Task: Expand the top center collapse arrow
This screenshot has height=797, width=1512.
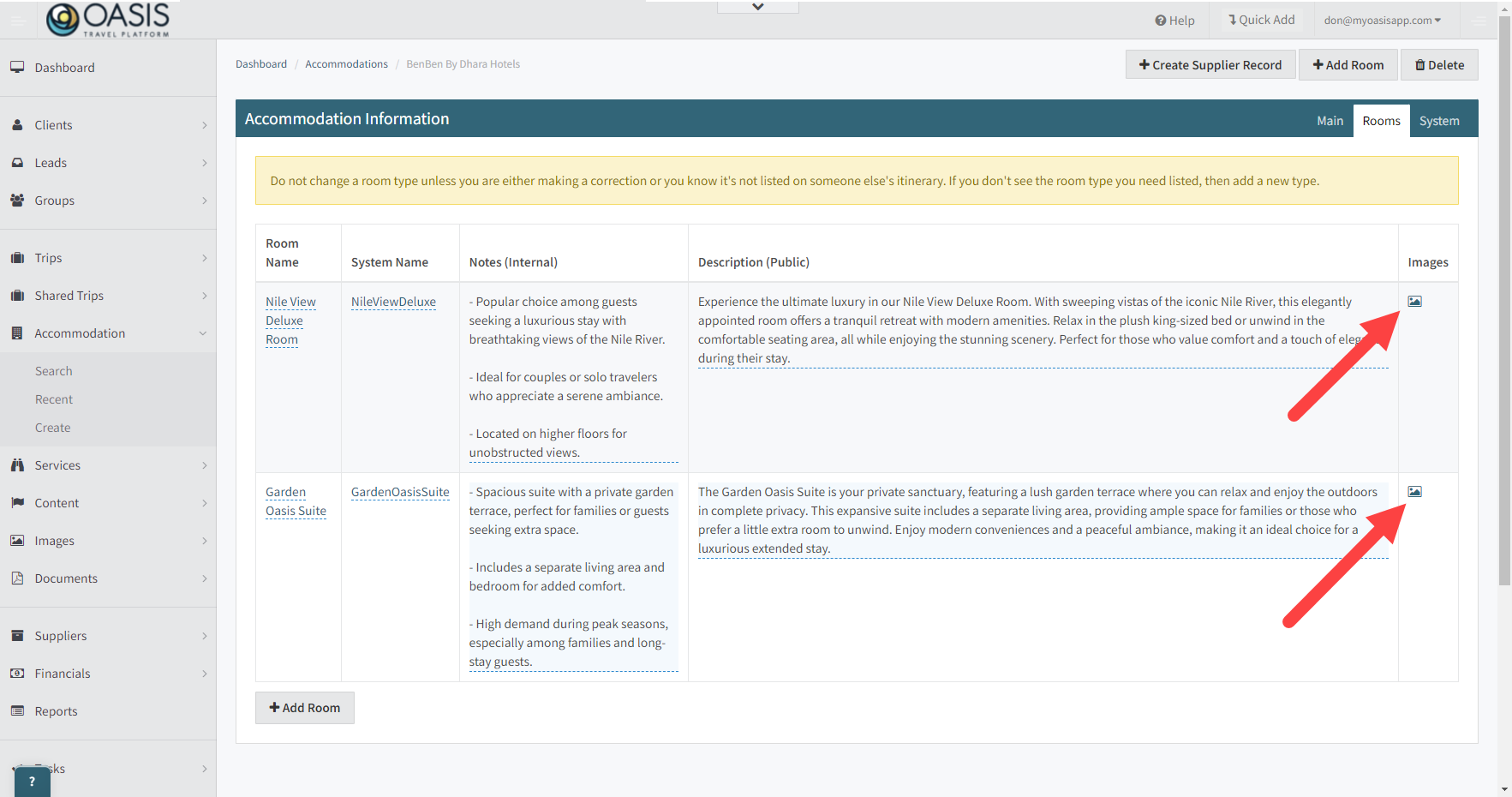Action: click(757, 7)
